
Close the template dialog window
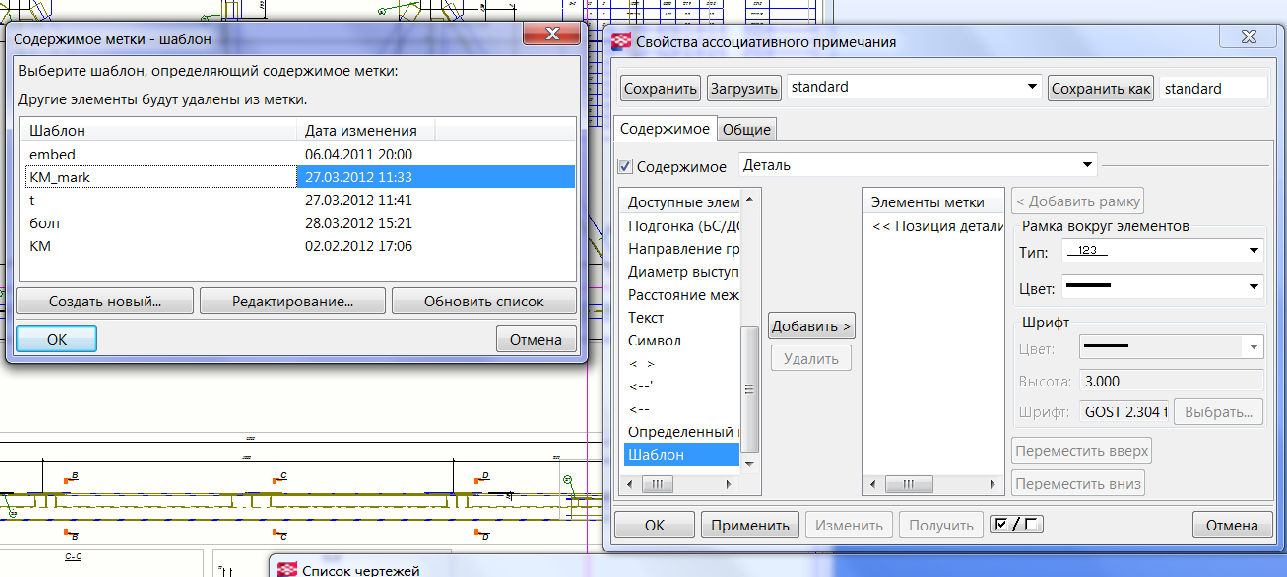pyautogui.click(x=551, y=33)
